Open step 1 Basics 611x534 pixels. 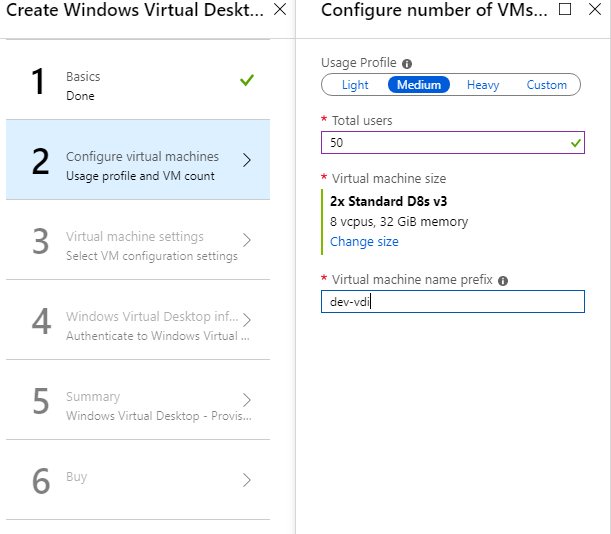(x=138, y=80)
